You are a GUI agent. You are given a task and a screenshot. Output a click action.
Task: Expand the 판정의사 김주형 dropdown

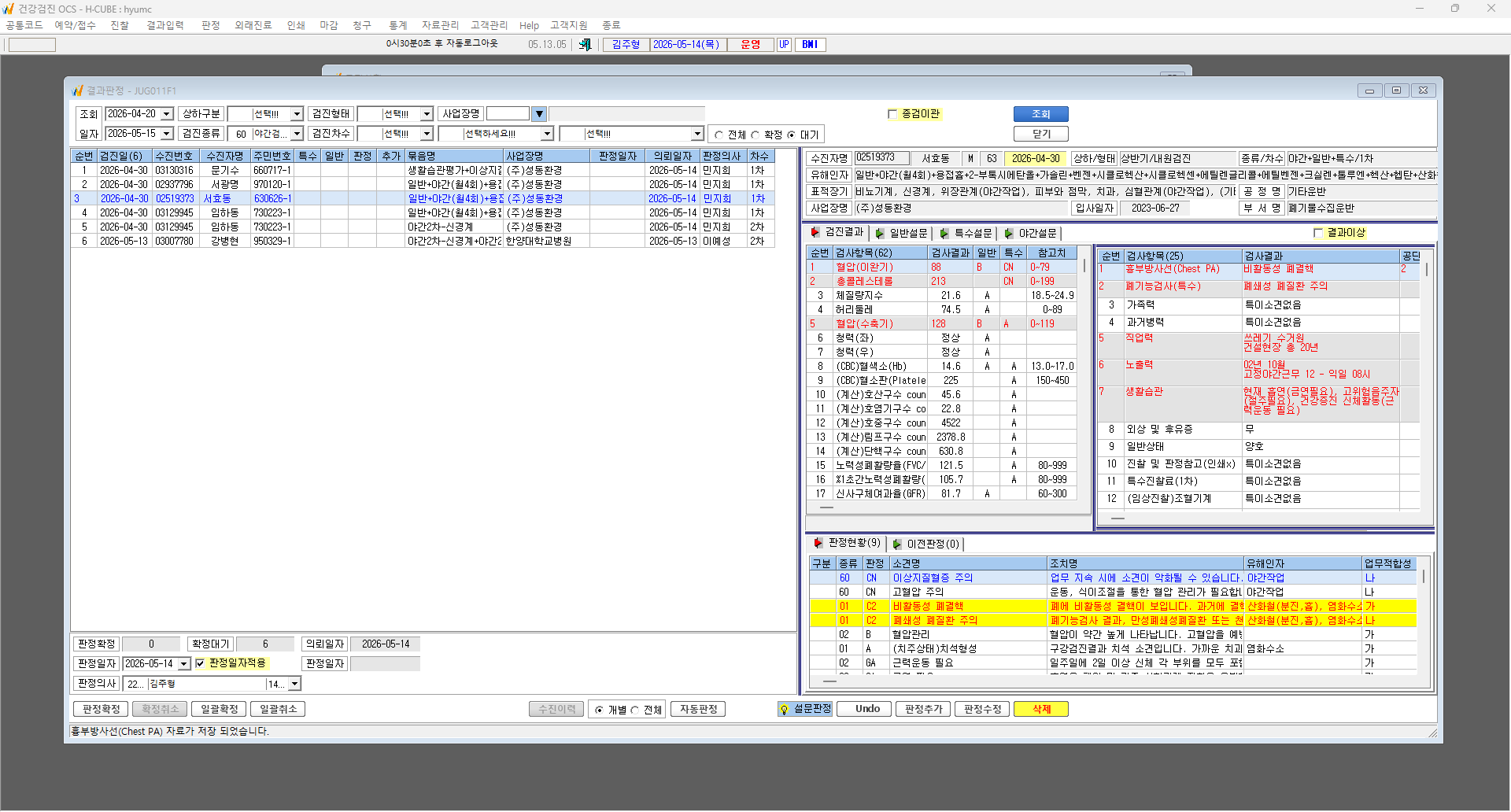click(x=294, y=685)
